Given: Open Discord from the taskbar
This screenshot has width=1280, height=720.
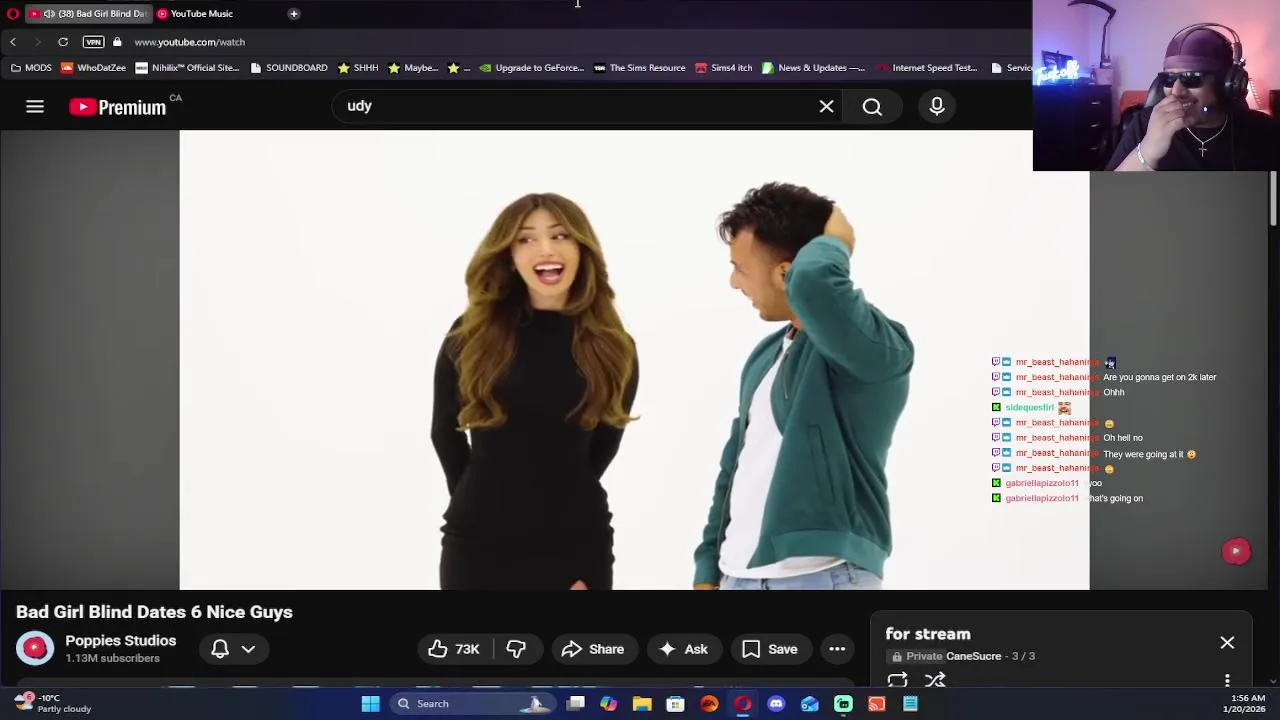Looking at the screenshot, I should point(776,704).
